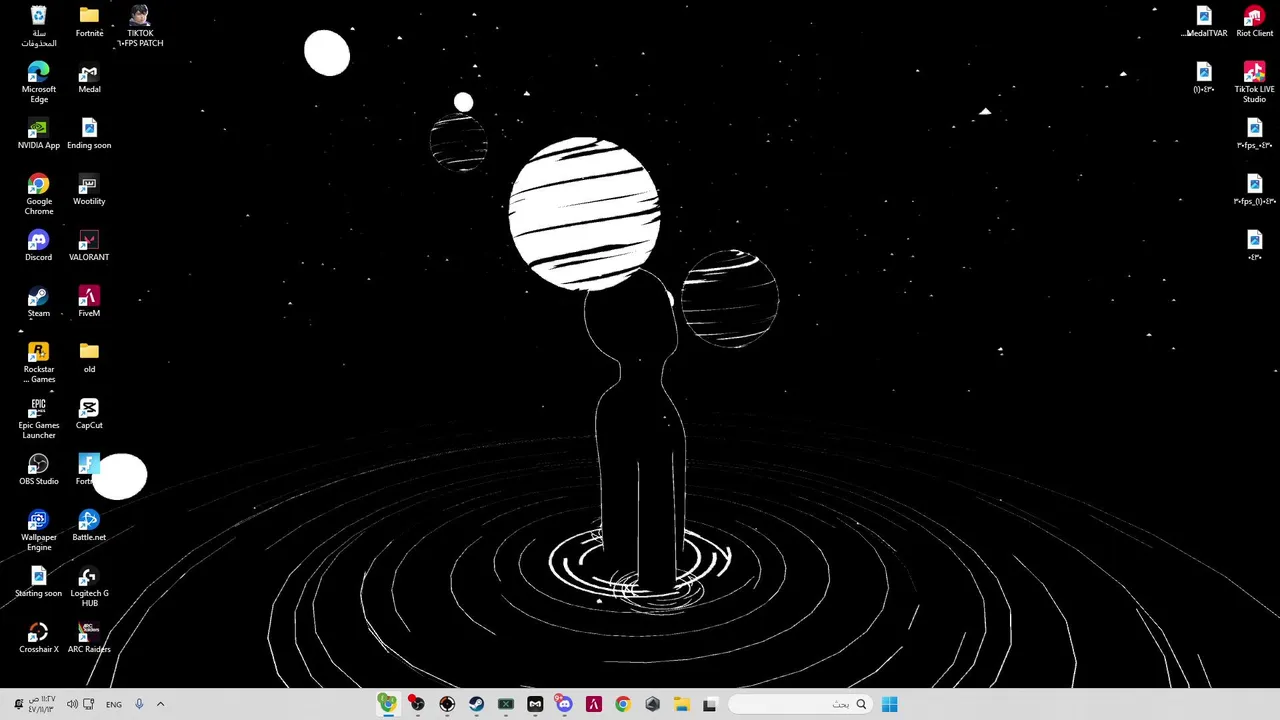Switch to FiveM in taskbar
Screen dimensions: 1280x720
[x=593, y=704]
